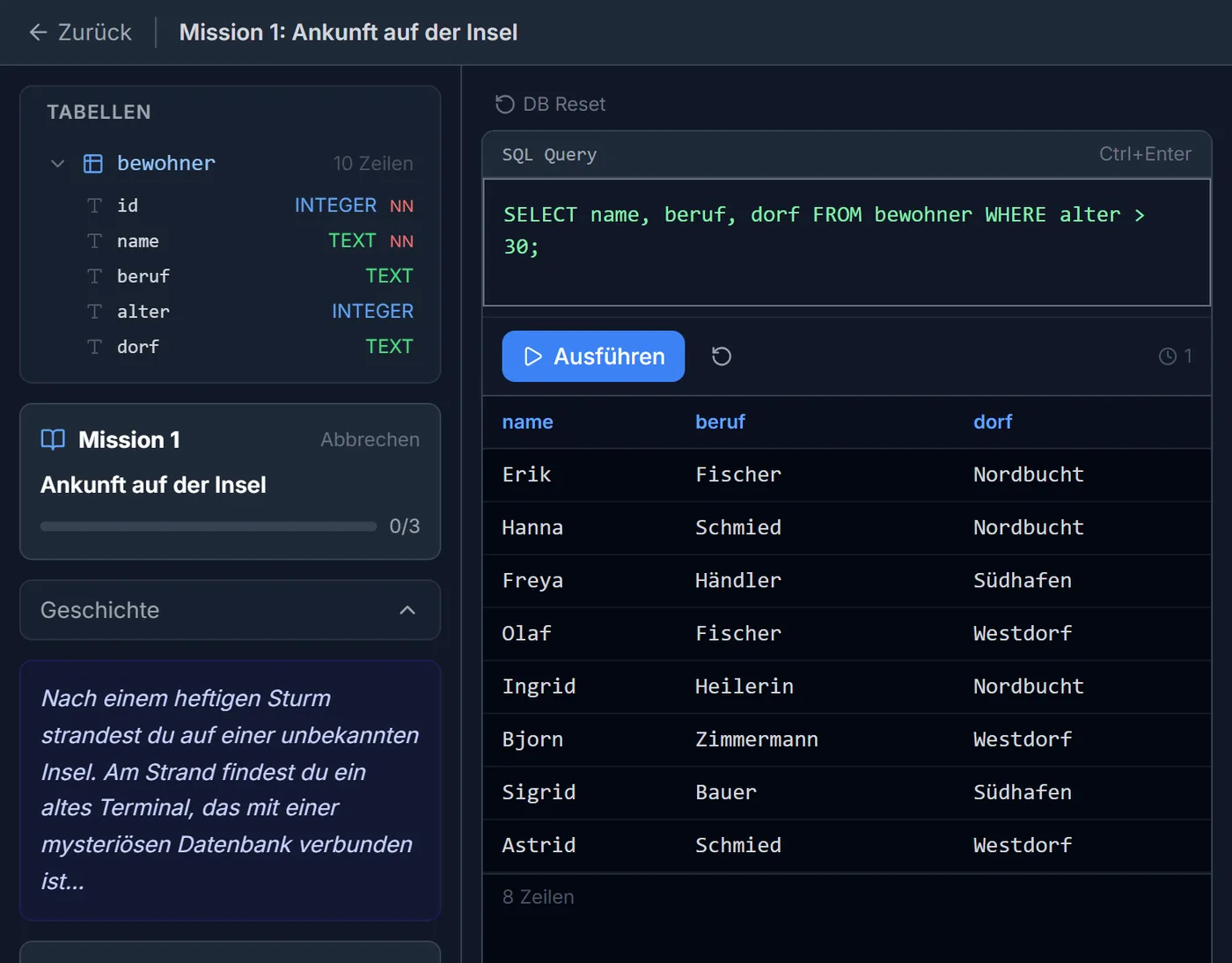Screen dimensions: 1232x963
Task: Click the Mission 1 book icon
Action: tap(53, 439)
